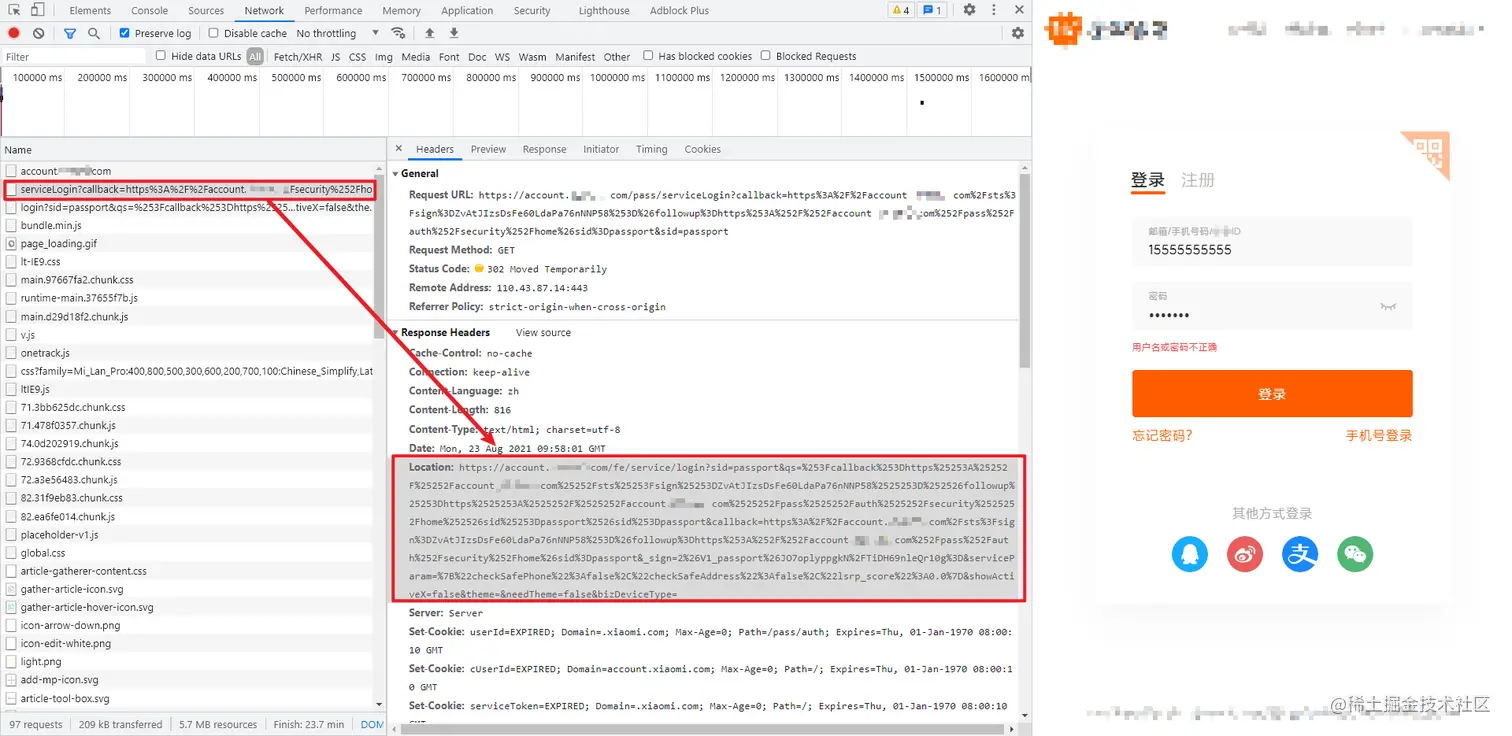This screenshot has height=736, width=1512.
Task: Select the All filter type
Action: (255, 57)
